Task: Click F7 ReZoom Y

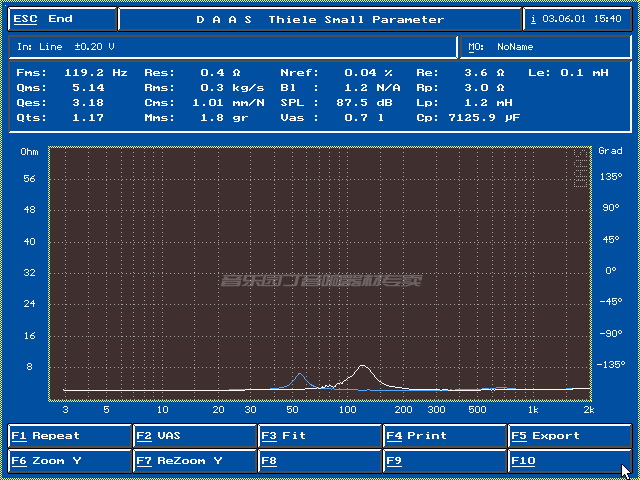Action: point(194,461)
